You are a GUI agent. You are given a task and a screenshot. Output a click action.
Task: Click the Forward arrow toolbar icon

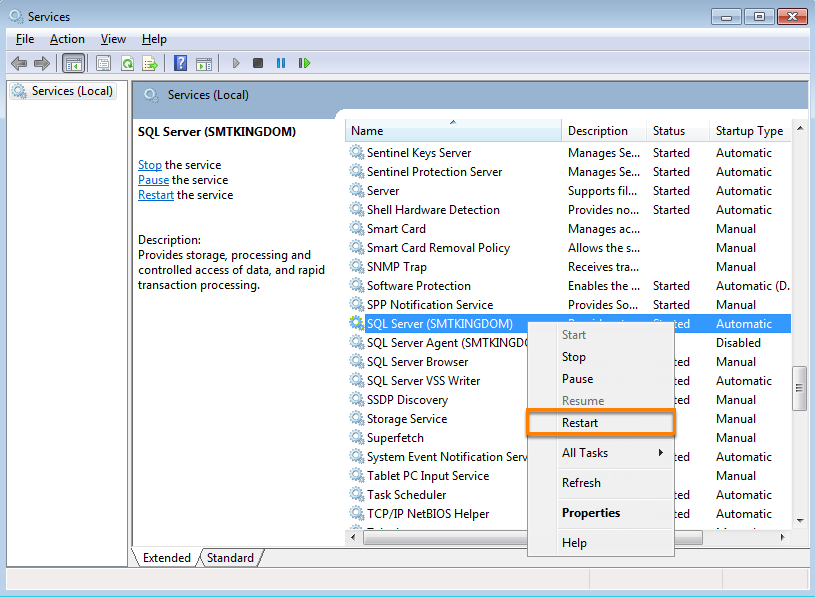point(42,63)
